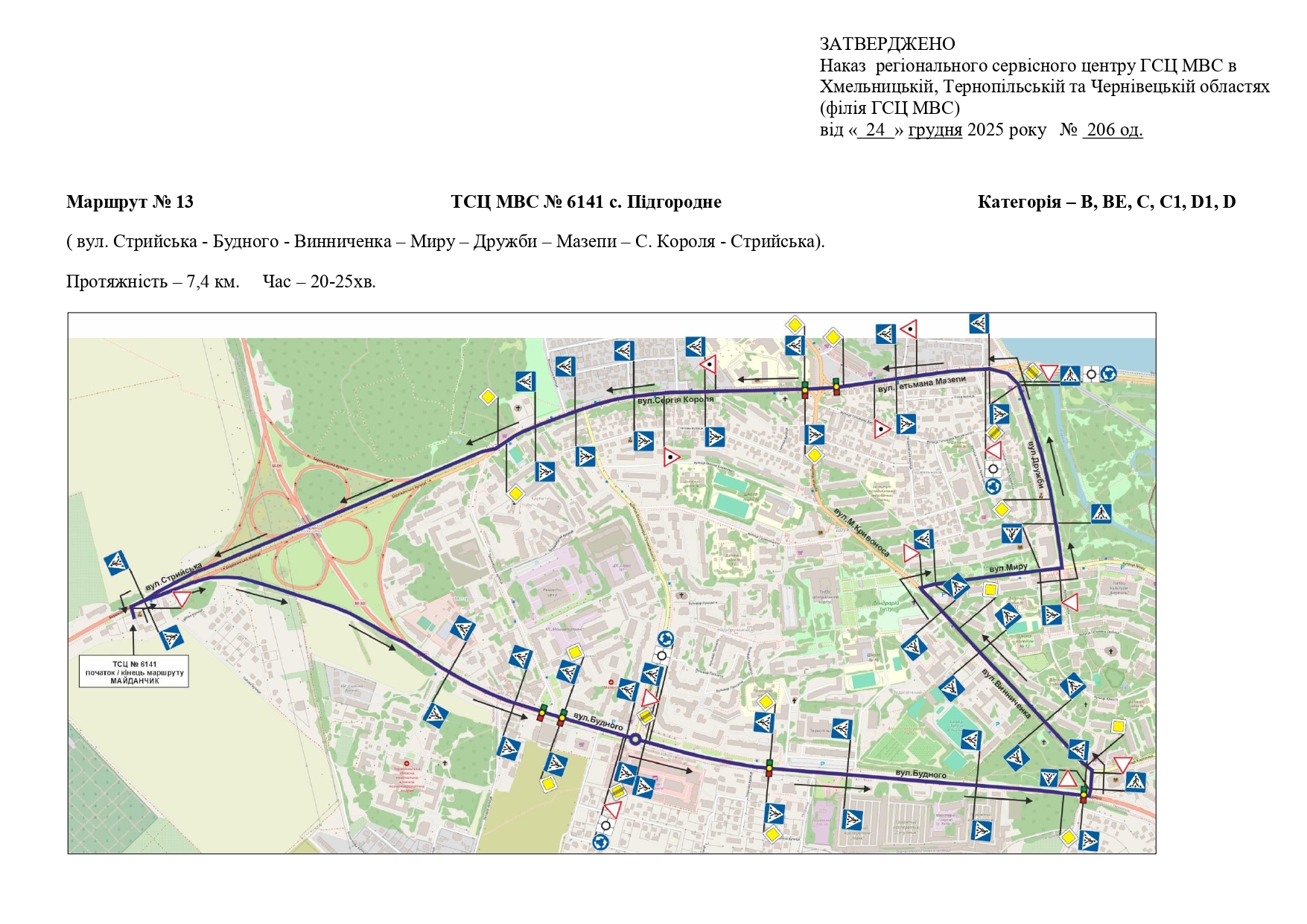Click the roundabout sign at the map's top-right corner
This screenshot has height=924, width=1307.
click(x=1109, y=374)
